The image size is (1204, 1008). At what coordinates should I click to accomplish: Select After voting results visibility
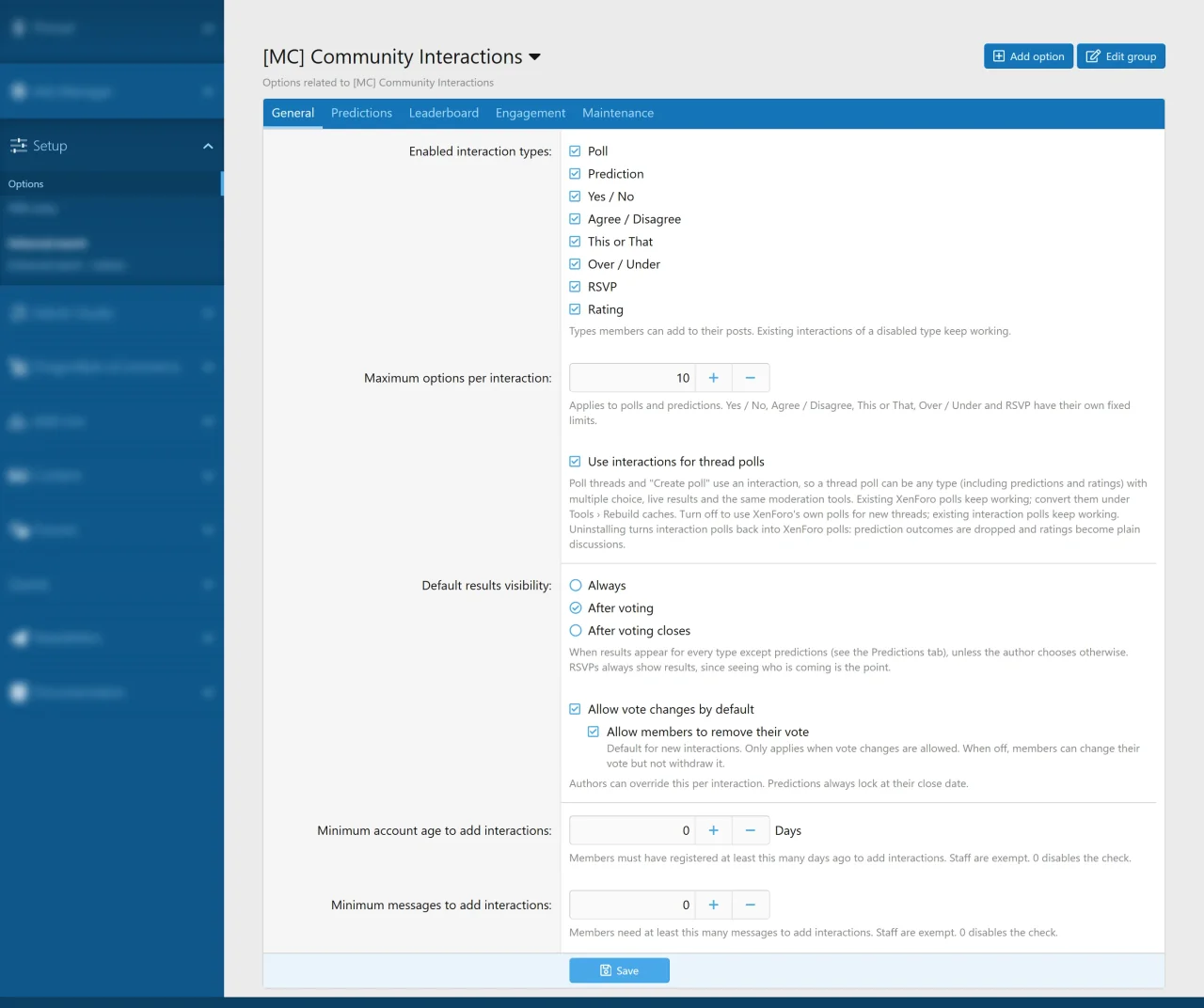pyautogui.click(x=576, y=608)
